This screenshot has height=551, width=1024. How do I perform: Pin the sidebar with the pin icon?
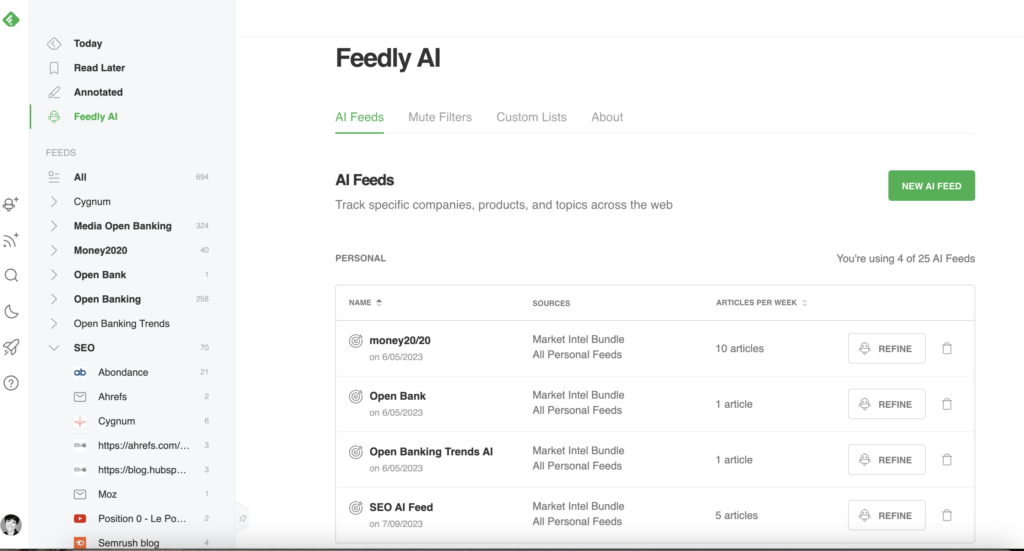coord(242,519)
